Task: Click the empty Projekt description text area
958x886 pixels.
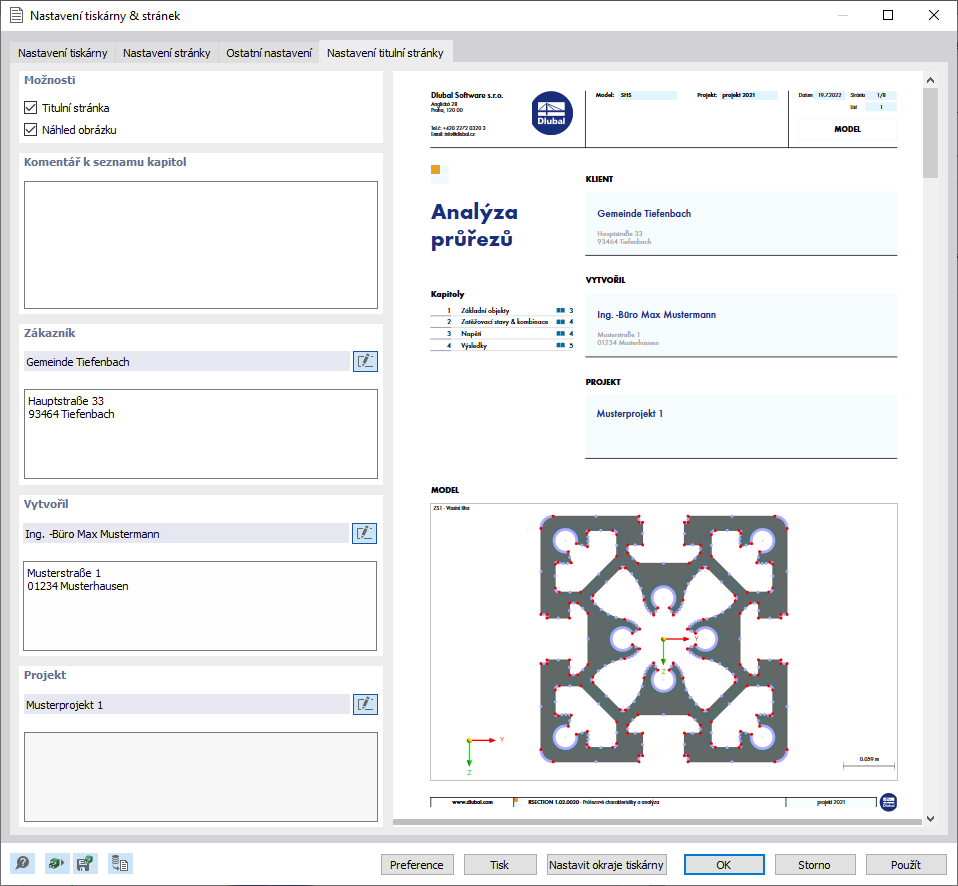Action: 200,777
